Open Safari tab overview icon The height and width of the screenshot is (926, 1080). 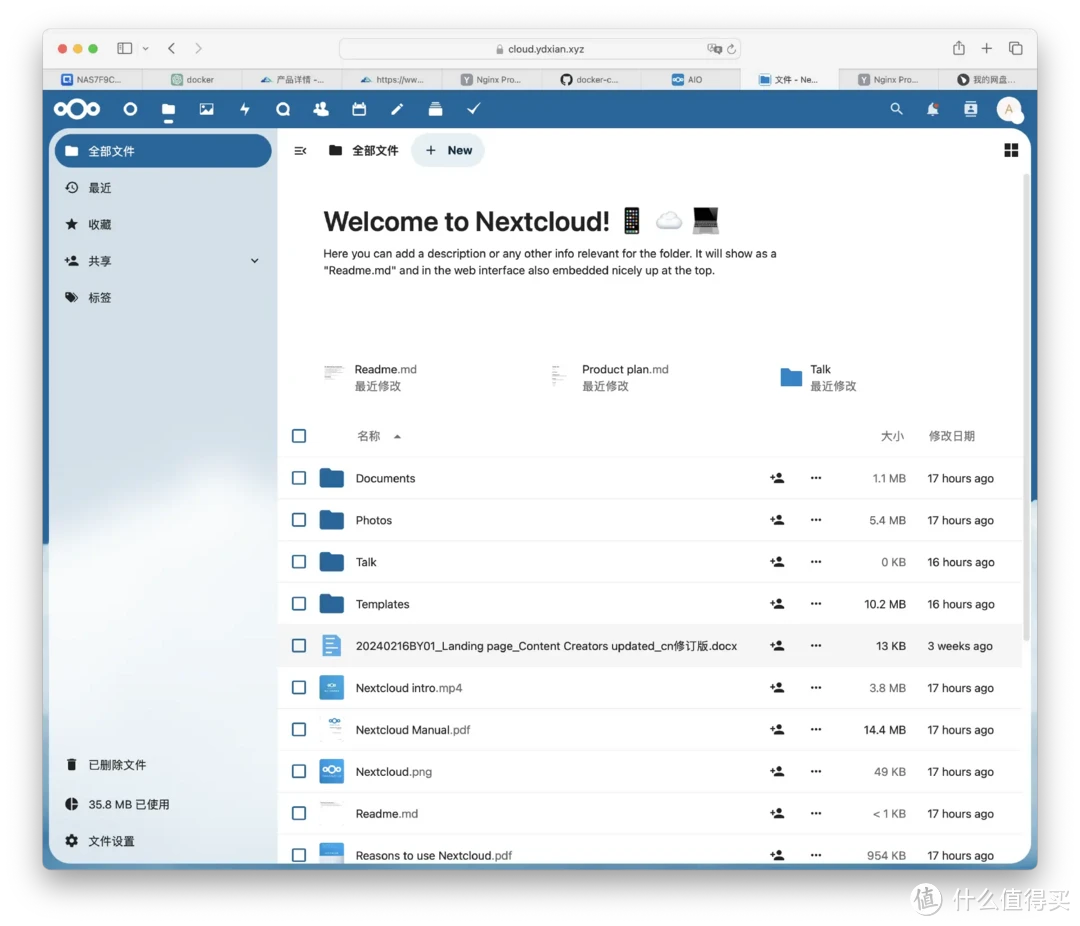click(1015, 48)
